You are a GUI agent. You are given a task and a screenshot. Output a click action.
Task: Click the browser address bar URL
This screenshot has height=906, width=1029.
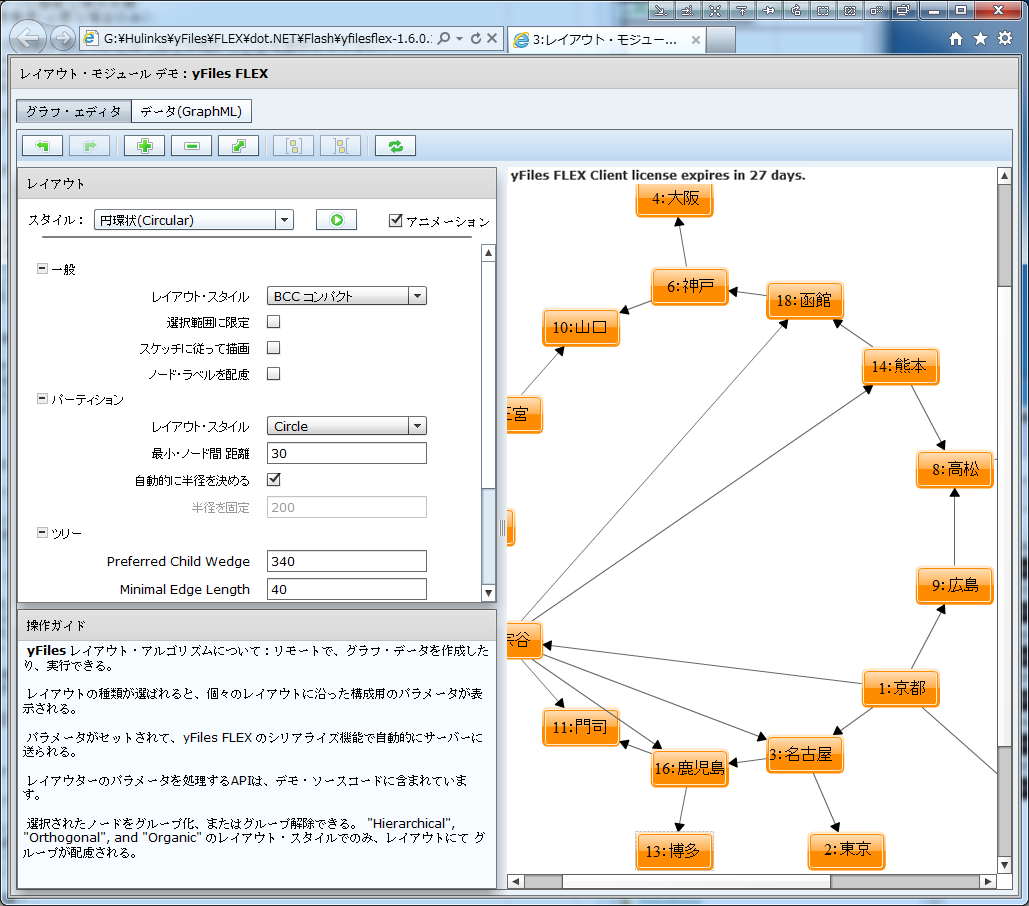pos(268,38)
